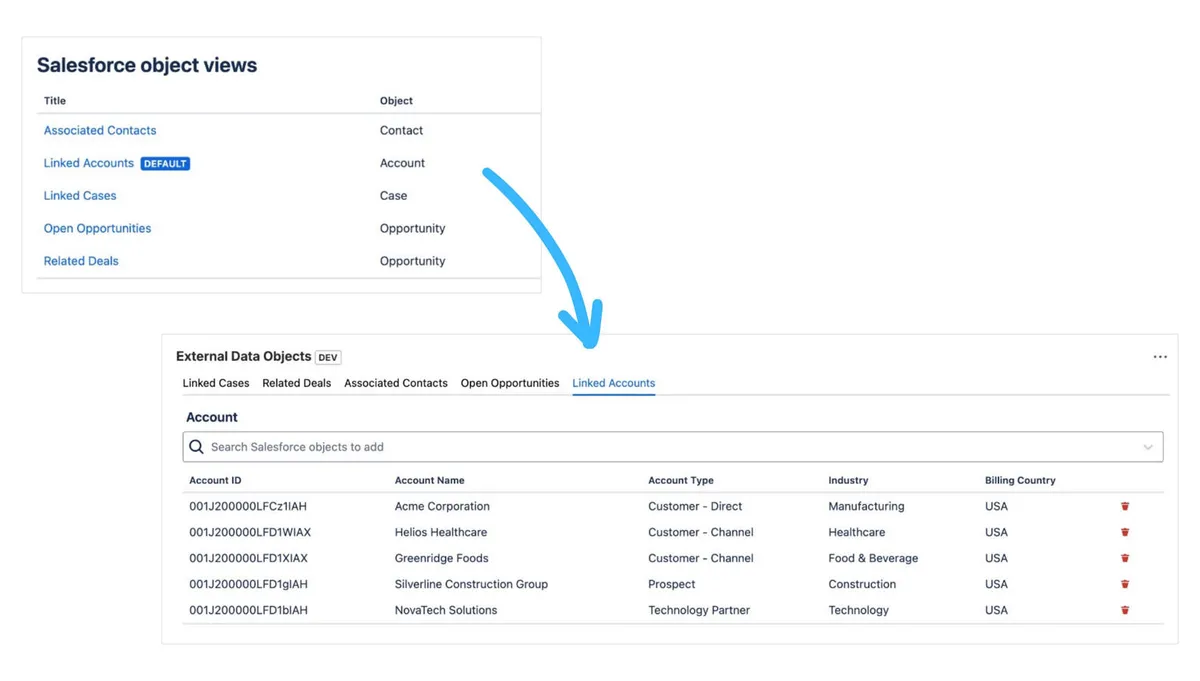Click the Salesforce object views heading
Viewport: 1200px width, 681px height.
pos(147,65)
